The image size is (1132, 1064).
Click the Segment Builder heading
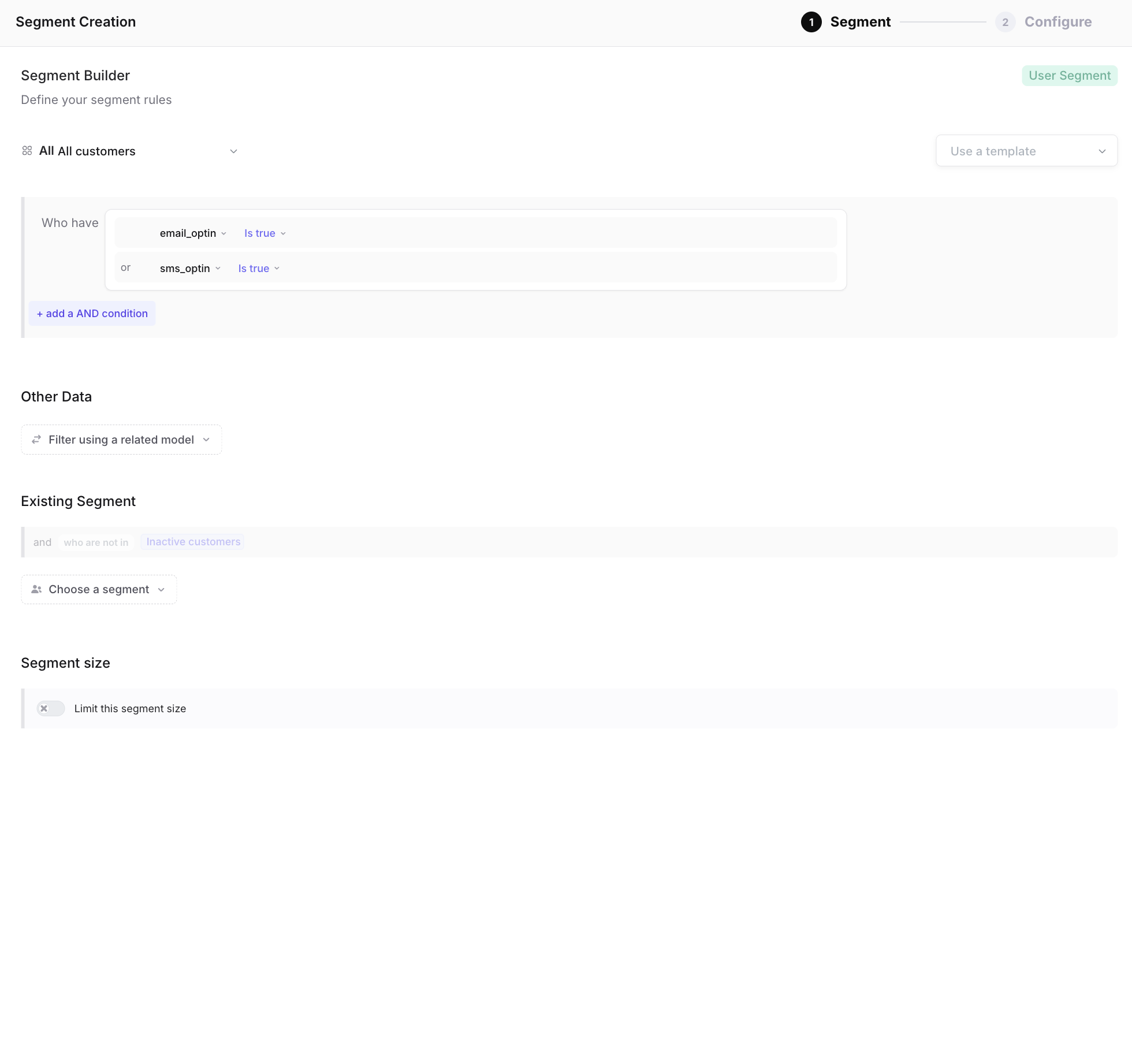(75, 76)
